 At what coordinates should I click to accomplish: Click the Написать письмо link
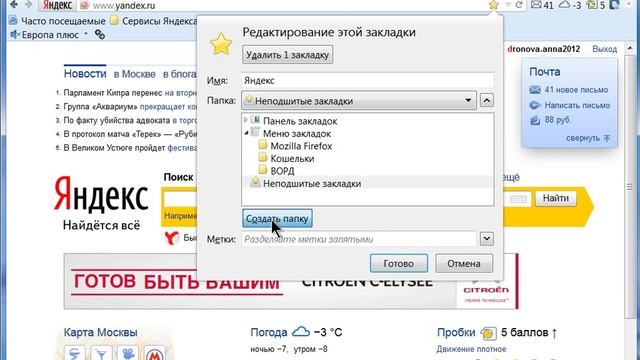(577, 105)
